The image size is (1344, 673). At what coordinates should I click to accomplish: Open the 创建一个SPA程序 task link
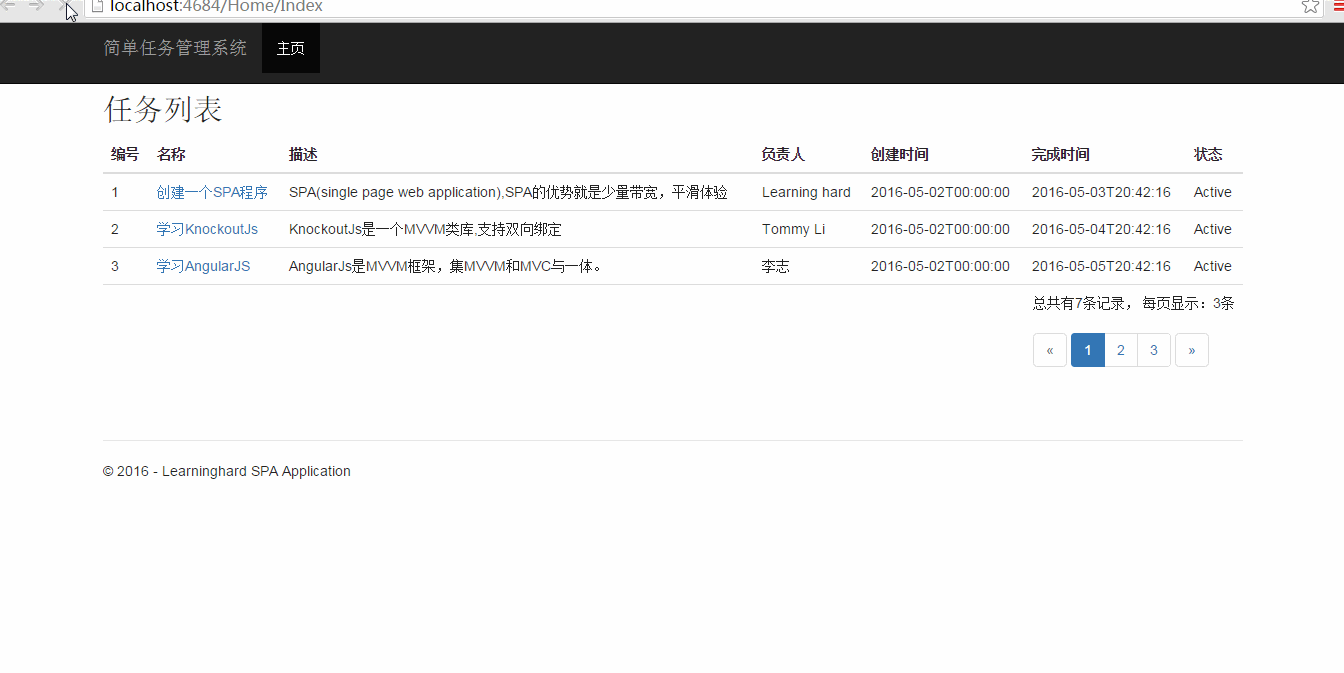212,192
